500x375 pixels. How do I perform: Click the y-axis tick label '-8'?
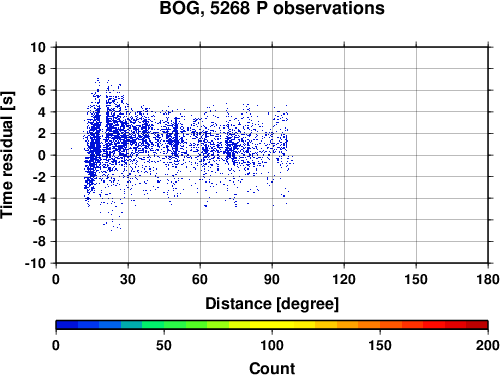39,242
